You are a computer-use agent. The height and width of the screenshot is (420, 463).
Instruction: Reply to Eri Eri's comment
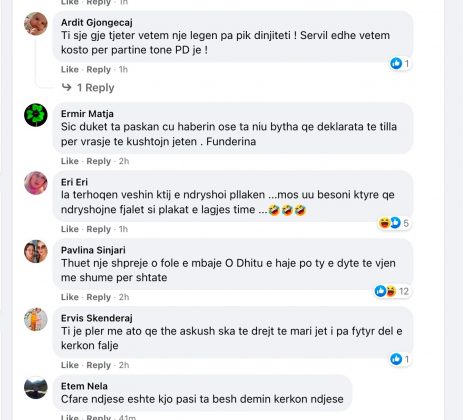pos(98,229)
